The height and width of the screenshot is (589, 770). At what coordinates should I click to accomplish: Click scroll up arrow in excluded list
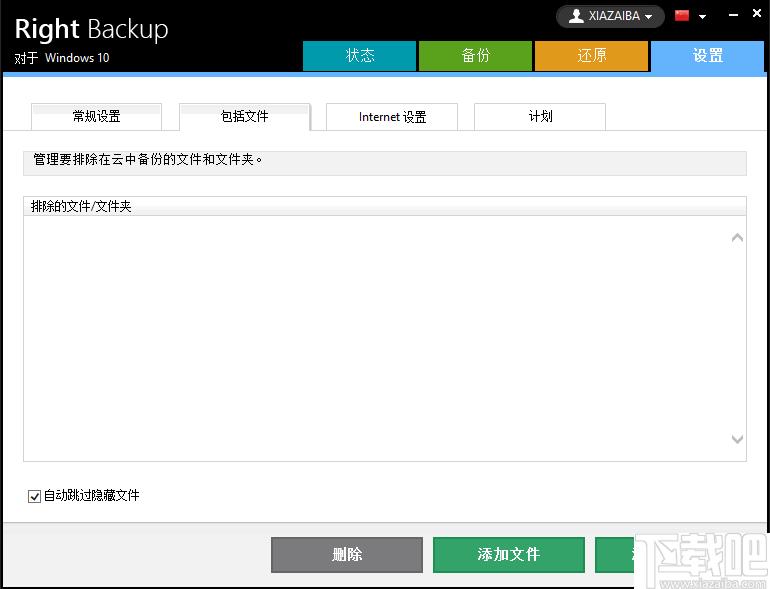737,238
